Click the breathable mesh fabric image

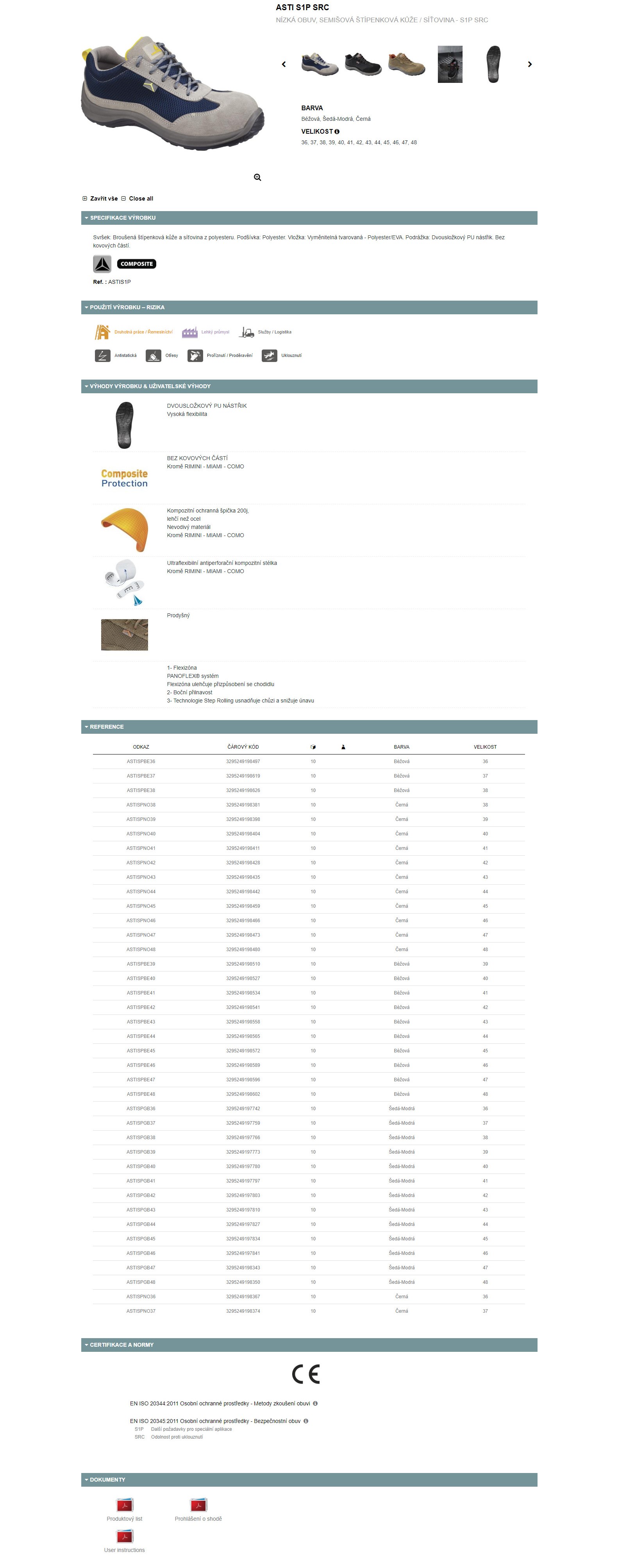click(125, 634)
